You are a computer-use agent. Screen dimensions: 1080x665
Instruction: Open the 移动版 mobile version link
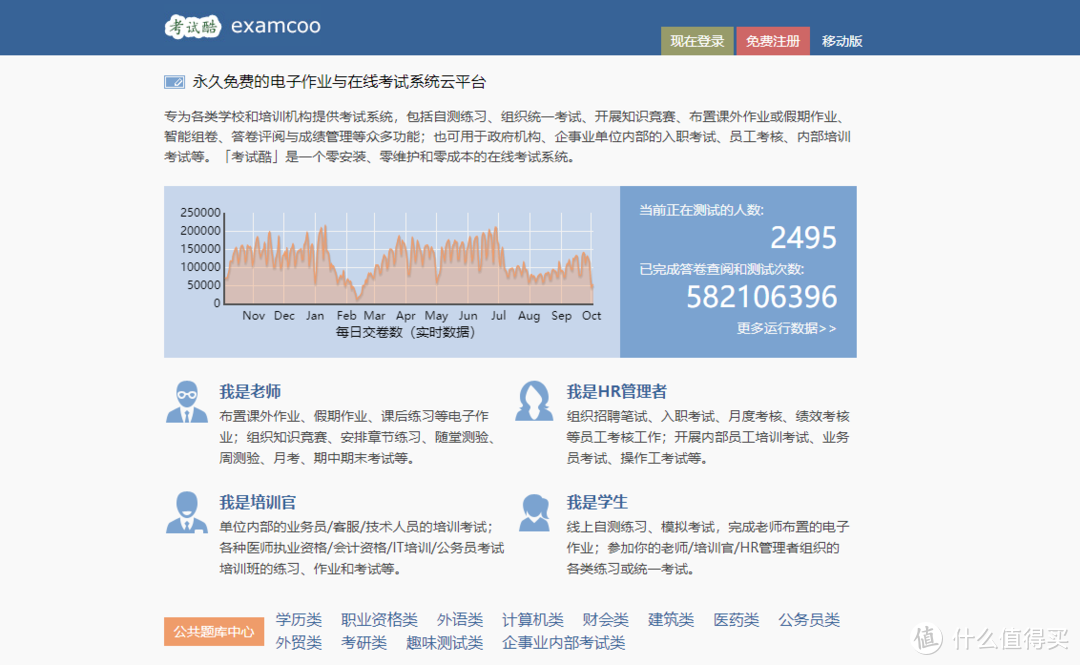coord(842,41)
